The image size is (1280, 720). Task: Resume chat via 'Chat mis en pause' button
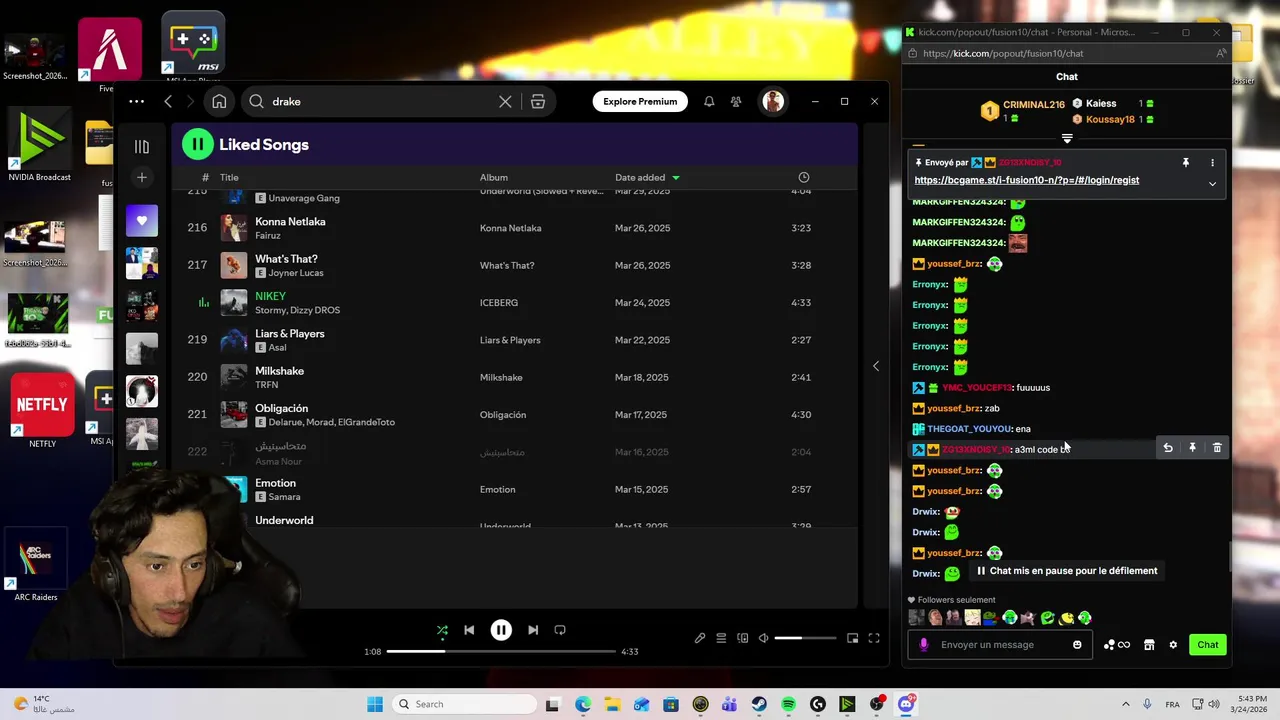(x=1066, y=571)
